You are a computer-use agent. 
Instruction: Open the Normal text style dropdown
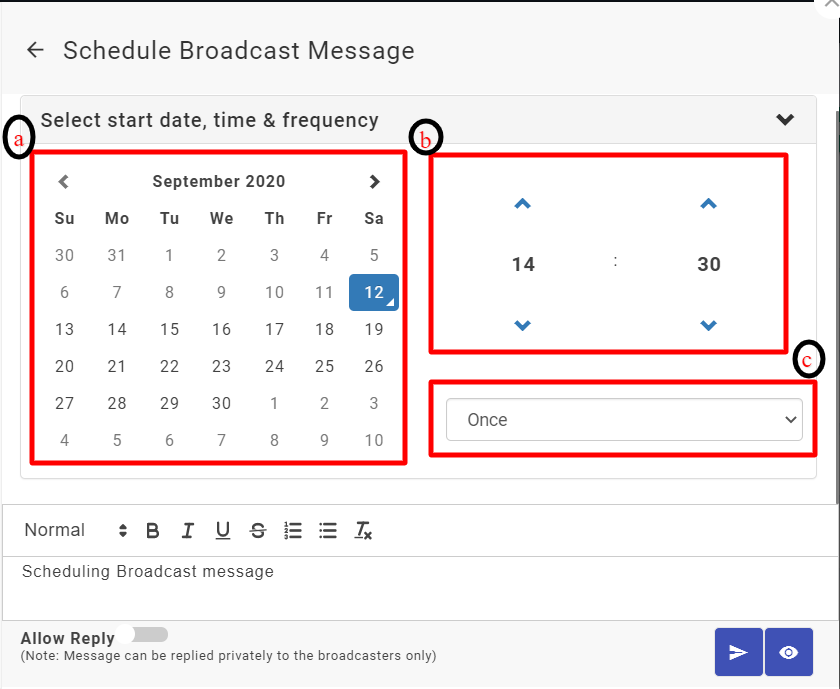76,530
